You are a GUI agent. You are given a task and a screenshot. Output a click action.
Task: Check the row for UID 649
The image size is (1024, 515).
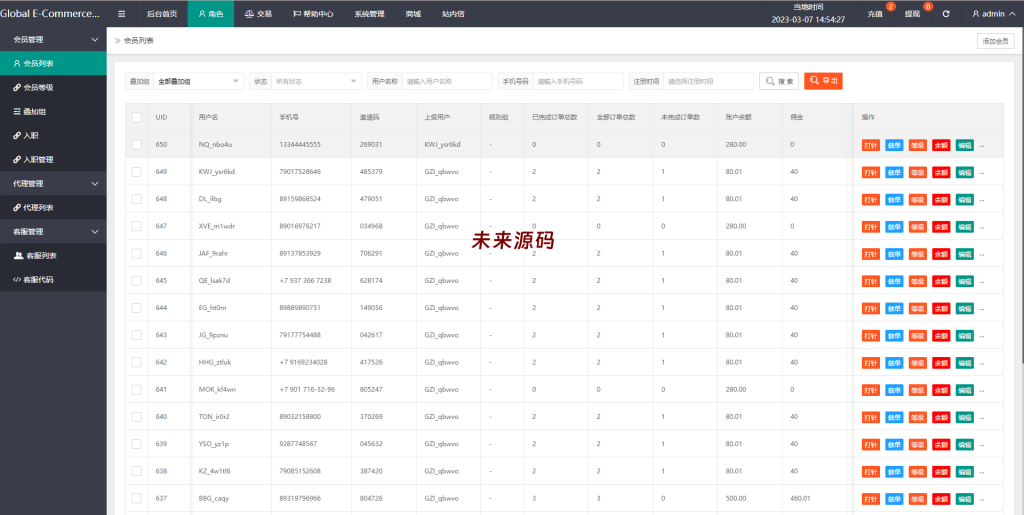pos(136,172)
